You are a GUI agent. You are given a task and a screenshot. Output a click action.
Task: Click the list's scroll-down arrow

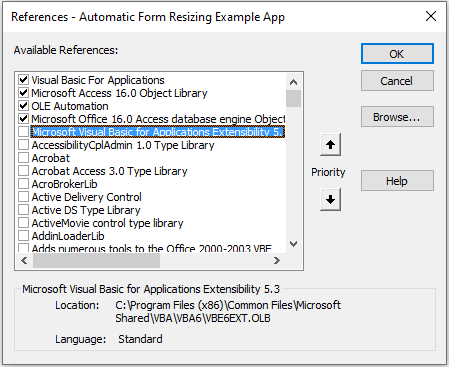tap(293, 244)
